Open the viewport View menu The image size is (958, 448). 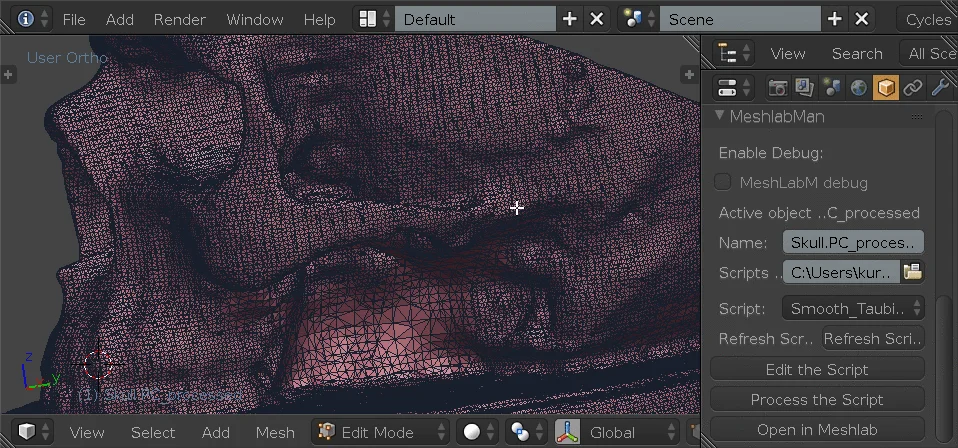pyautogui.click(x=87, y=433)
